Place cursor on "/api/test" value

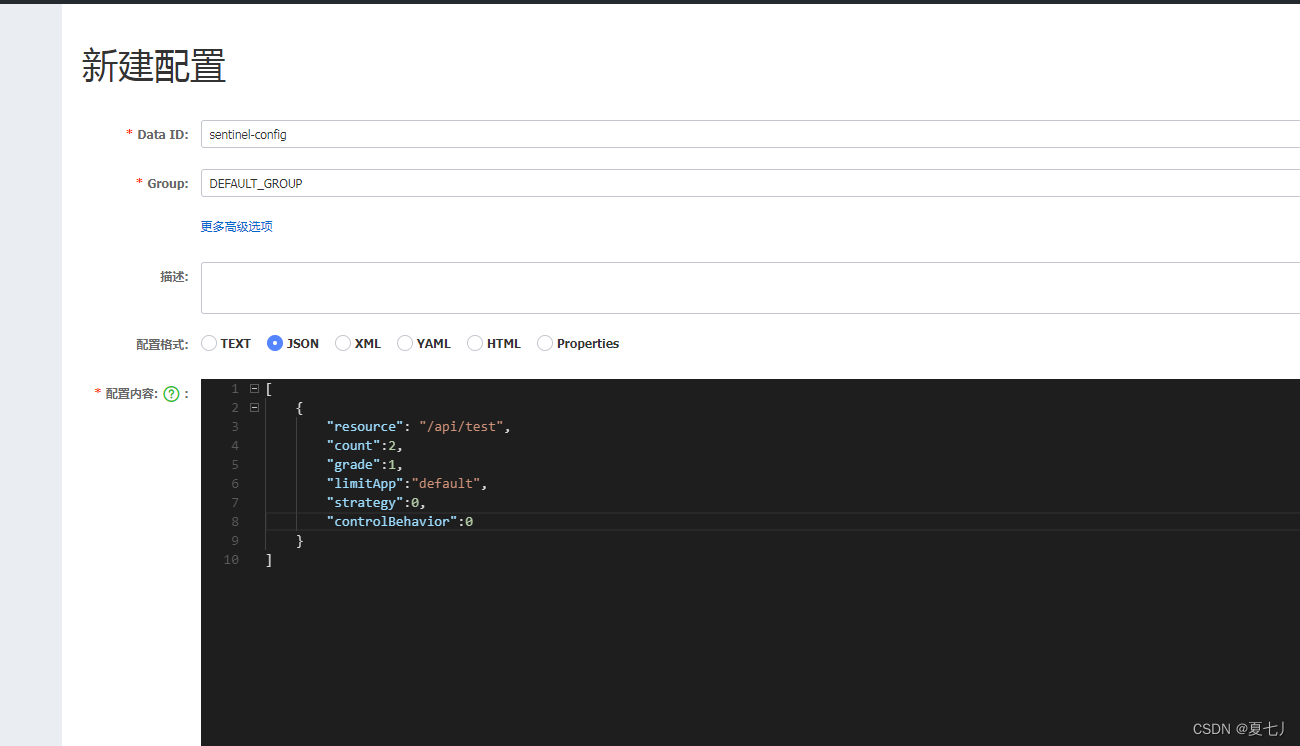461,426
